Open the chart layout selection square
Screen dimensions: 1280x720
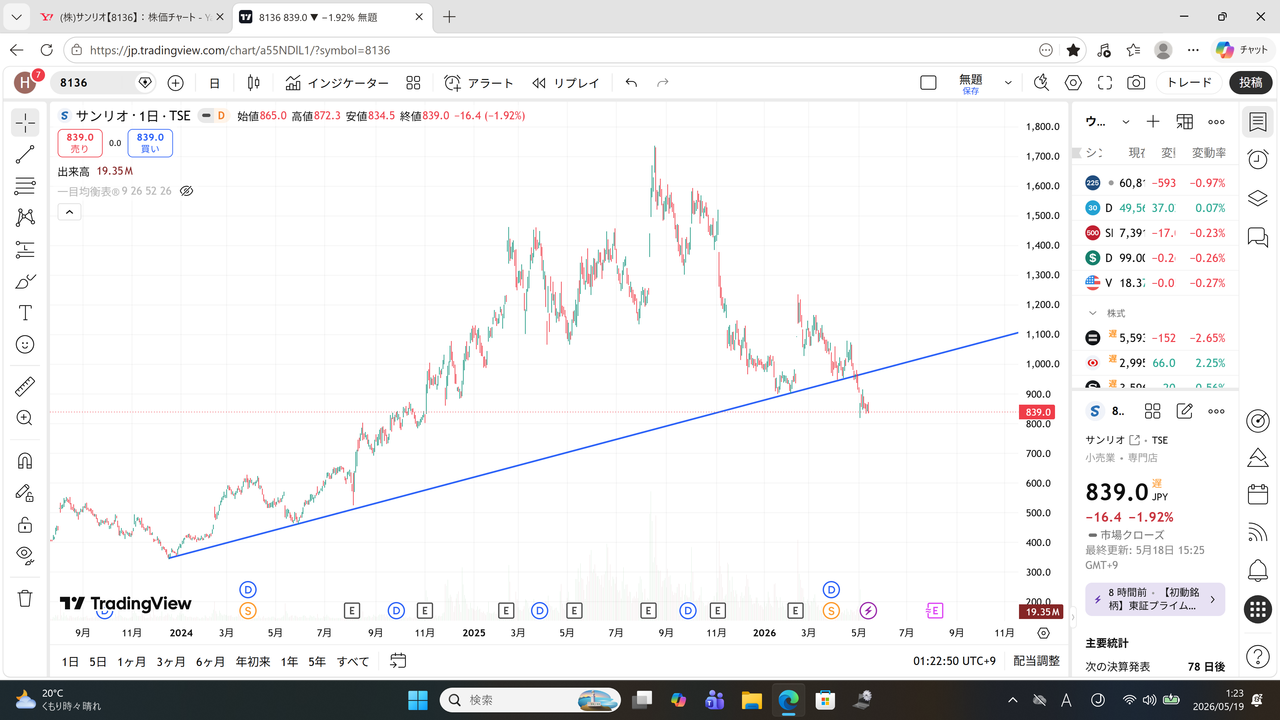[928, 83]
